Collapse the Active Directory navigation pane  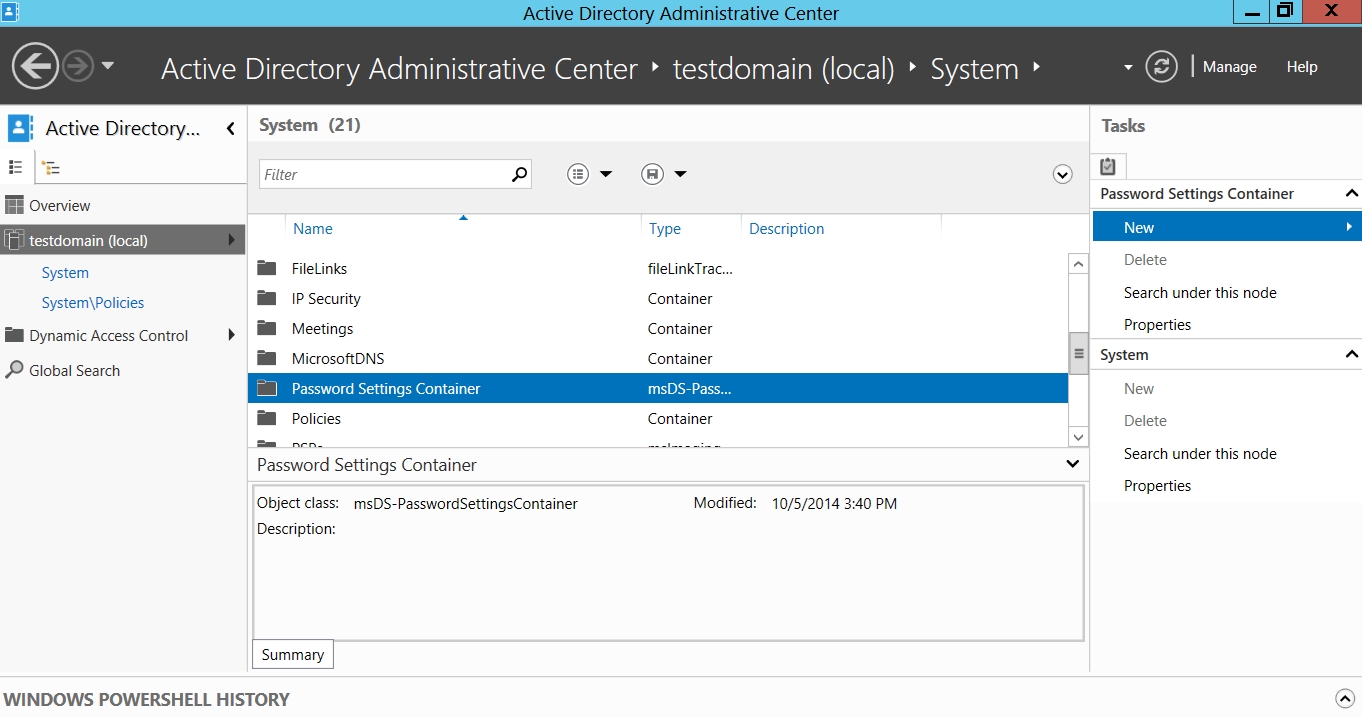[x=231, y=128]
